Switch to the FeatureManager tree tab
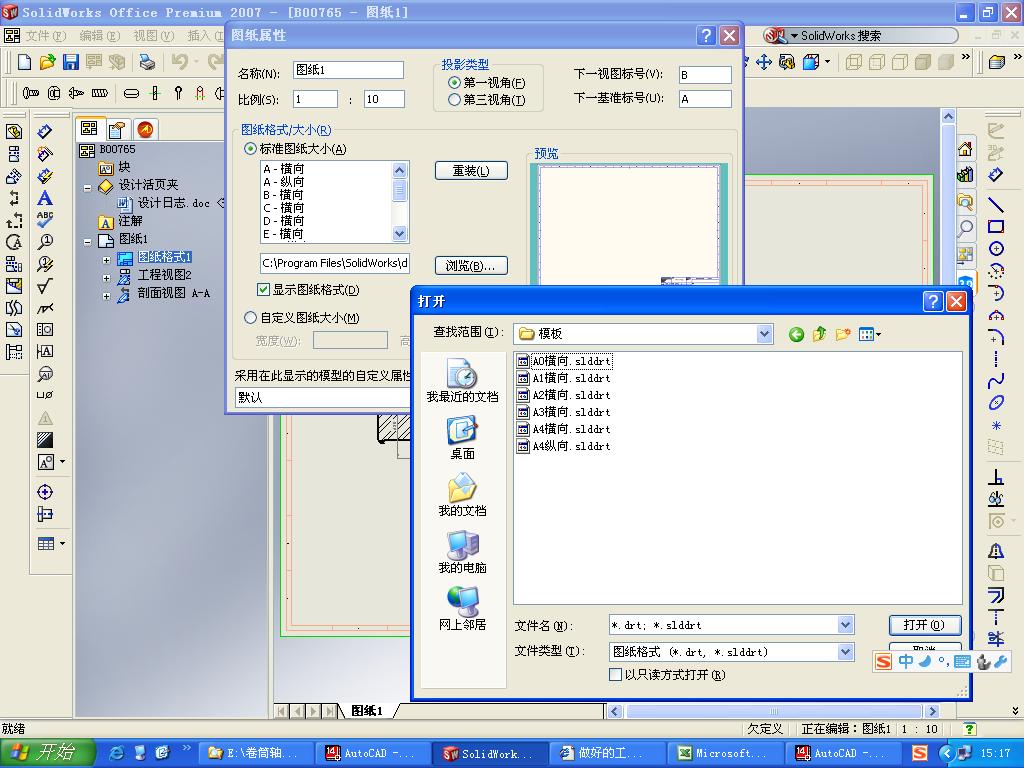This screenshot has height=768, width=1024. tap(89, 129)
